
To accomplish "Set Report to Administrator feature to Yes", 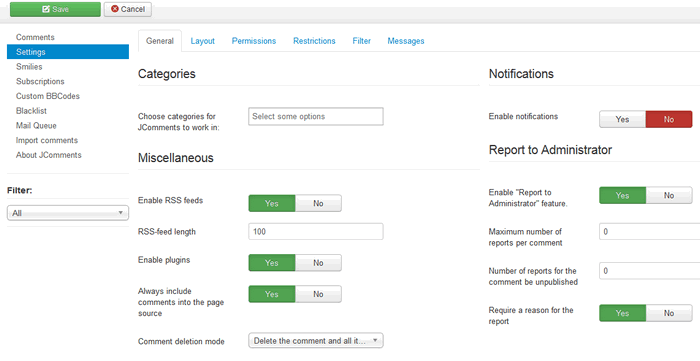I will click(x=622, y=195).
